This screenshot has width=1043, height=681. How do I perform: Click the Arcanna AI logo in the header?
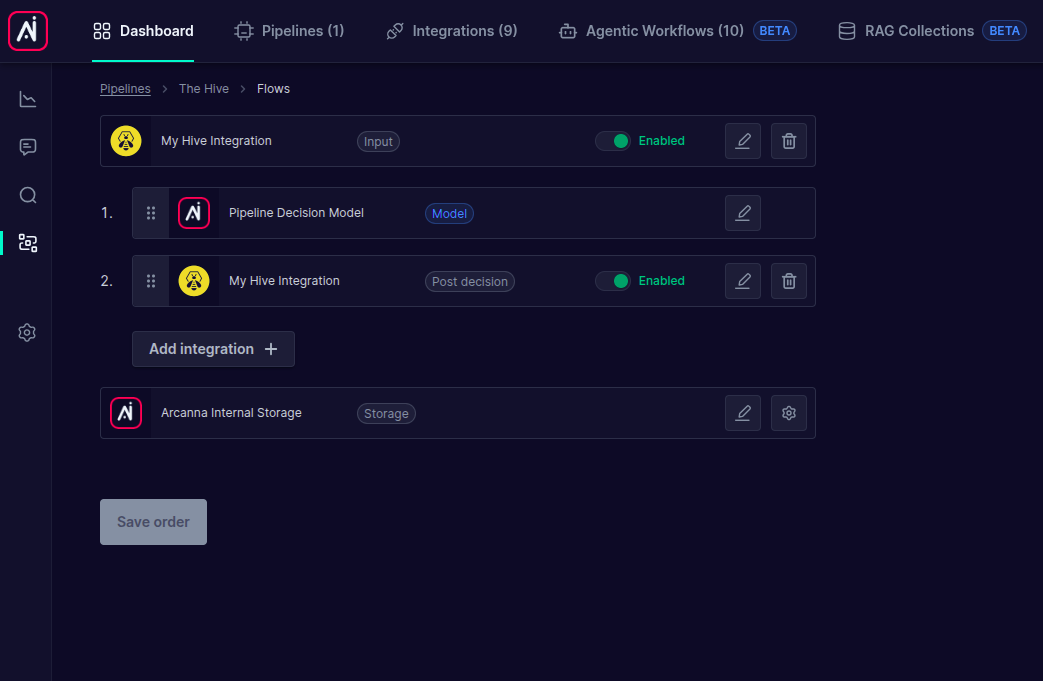click(x=27, y=31)
